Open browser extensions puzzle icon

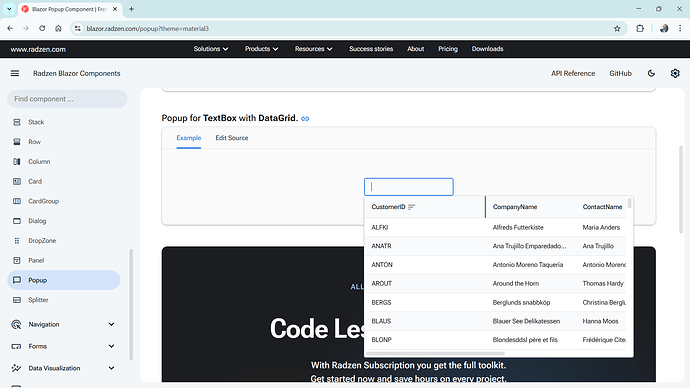640,29
